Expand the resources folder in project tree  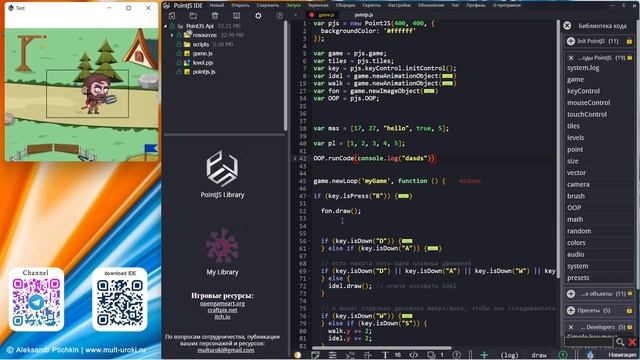(x=172, y=35)
